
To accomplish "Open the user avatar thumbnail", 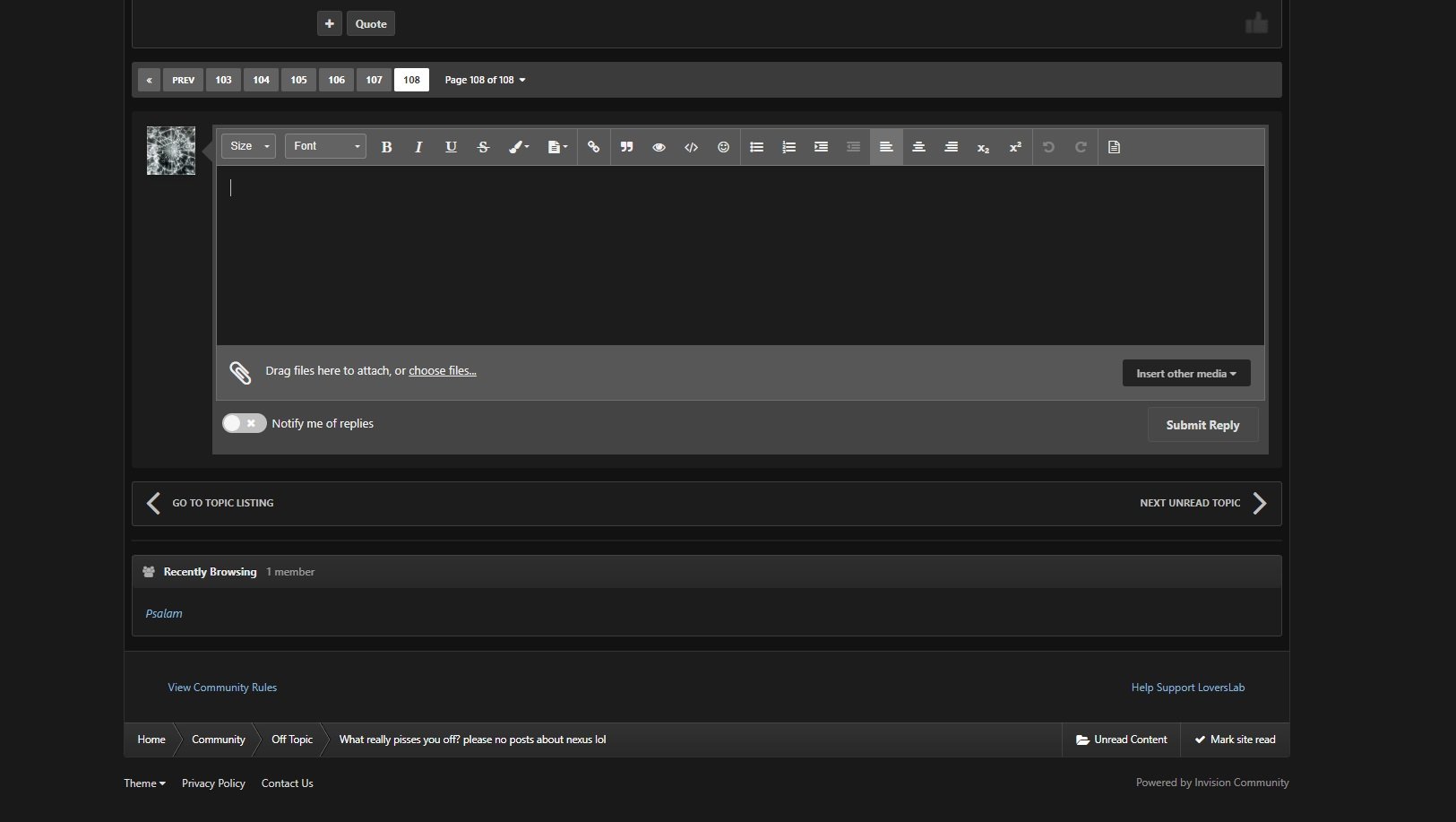I will tap(171, 151).
